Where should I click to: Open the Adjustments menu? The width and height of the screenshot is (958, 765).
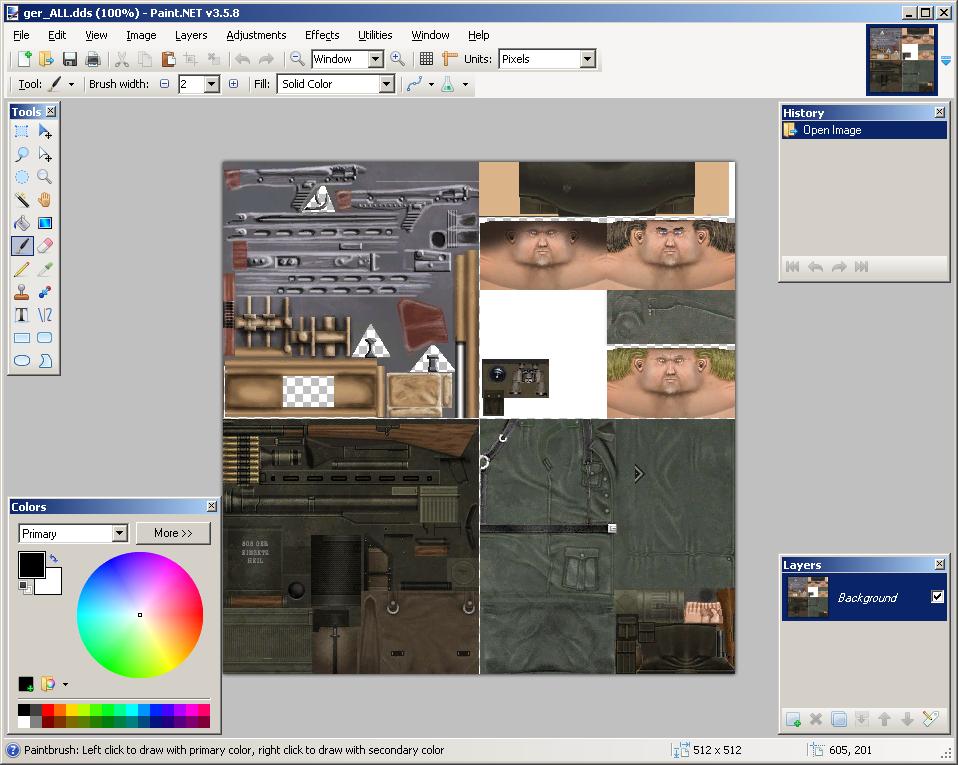pyautogui.click(x=256, y=35)
